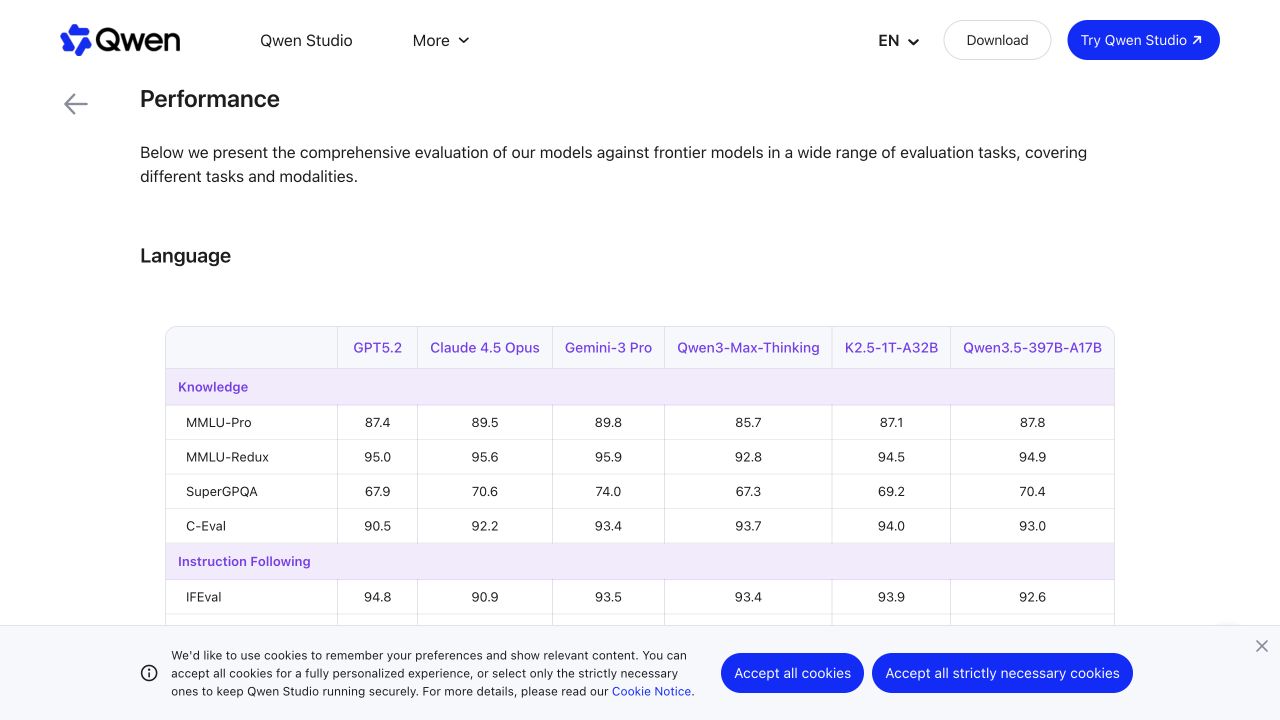Pick the 74.0 SuperGPQA score
Screen dimensions: 1280x720
608,492
